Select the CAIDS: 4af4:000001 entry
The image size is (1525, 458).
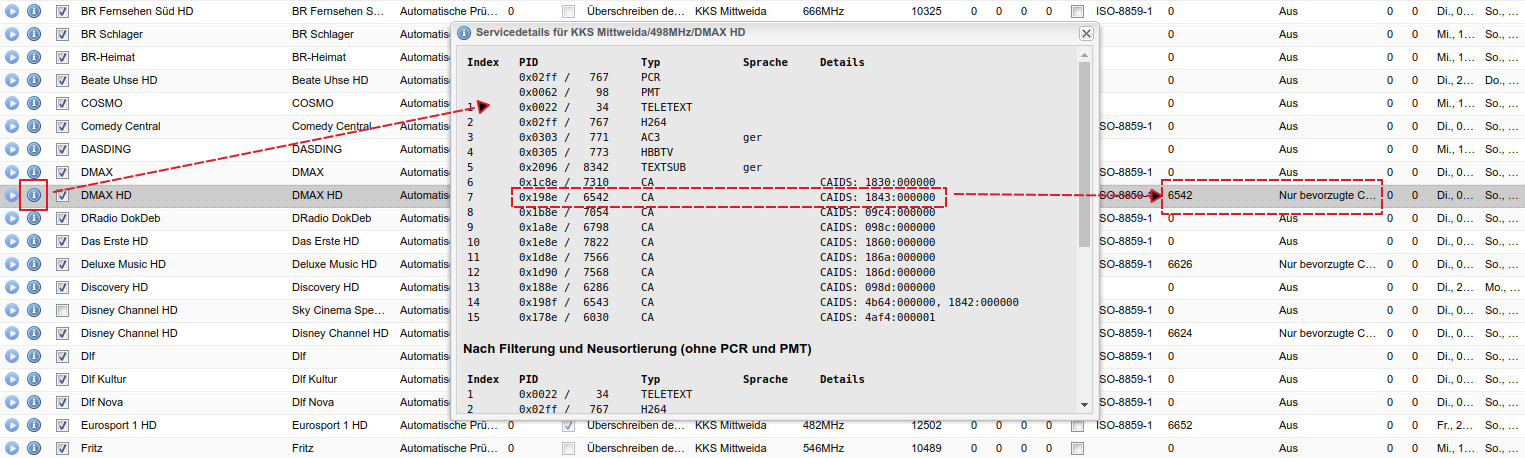pyautogui.click(x=877, y=317)
